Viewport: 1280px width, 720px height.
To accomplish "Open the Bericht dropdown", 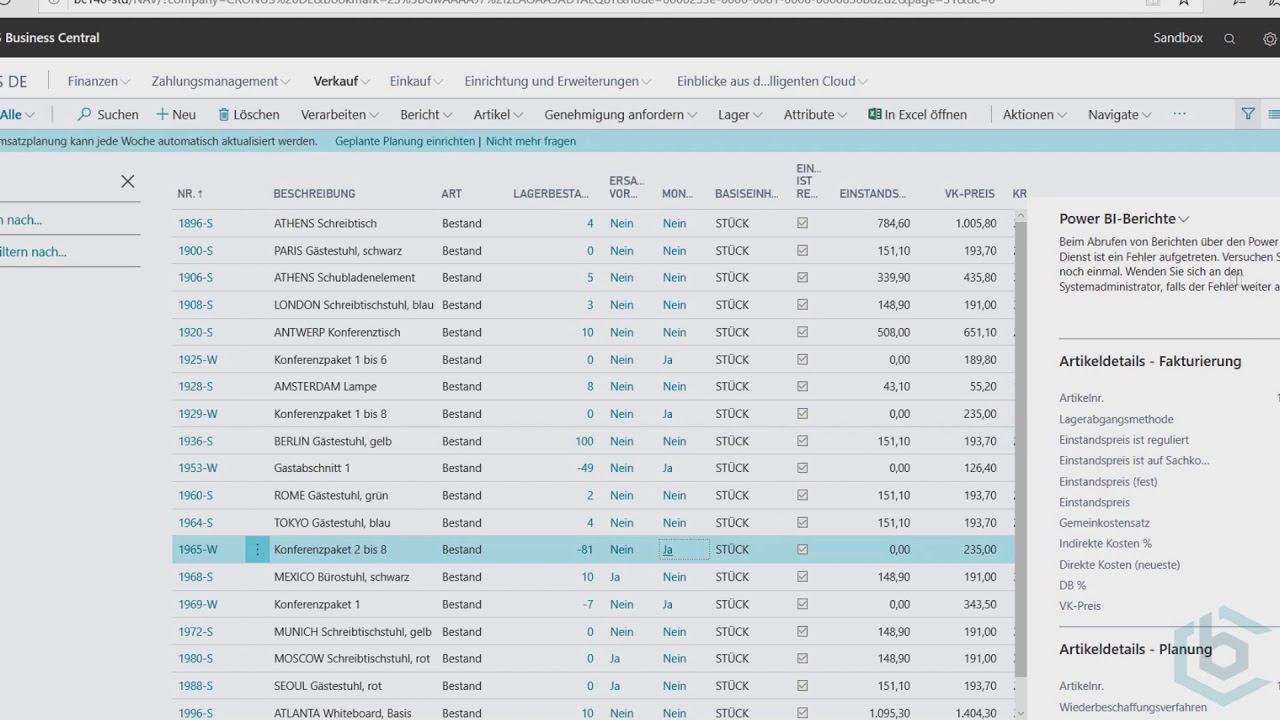I will tap(427, 114).
